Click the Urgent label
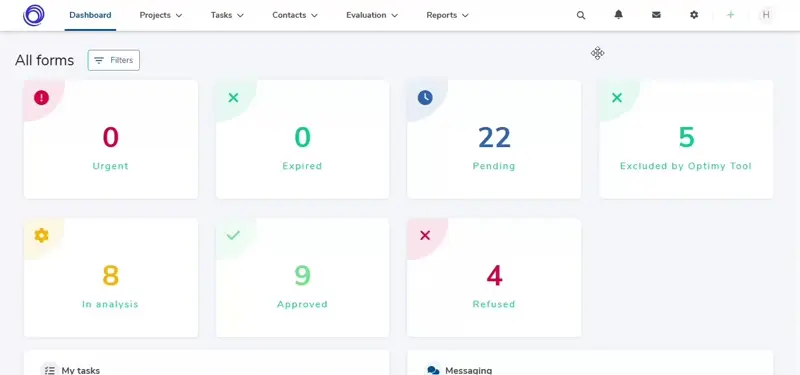The width and height of the screenshot is (800, 375). pyautogui.click(x=111, y=166)
